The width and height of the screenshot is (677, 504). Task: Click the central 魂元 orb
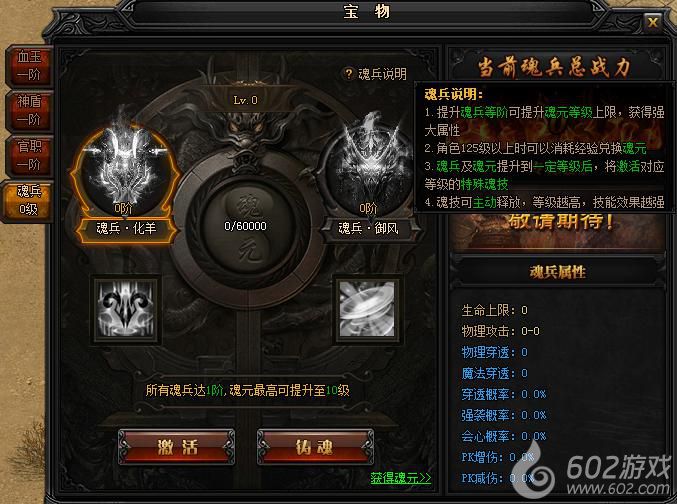click(245, 227)
